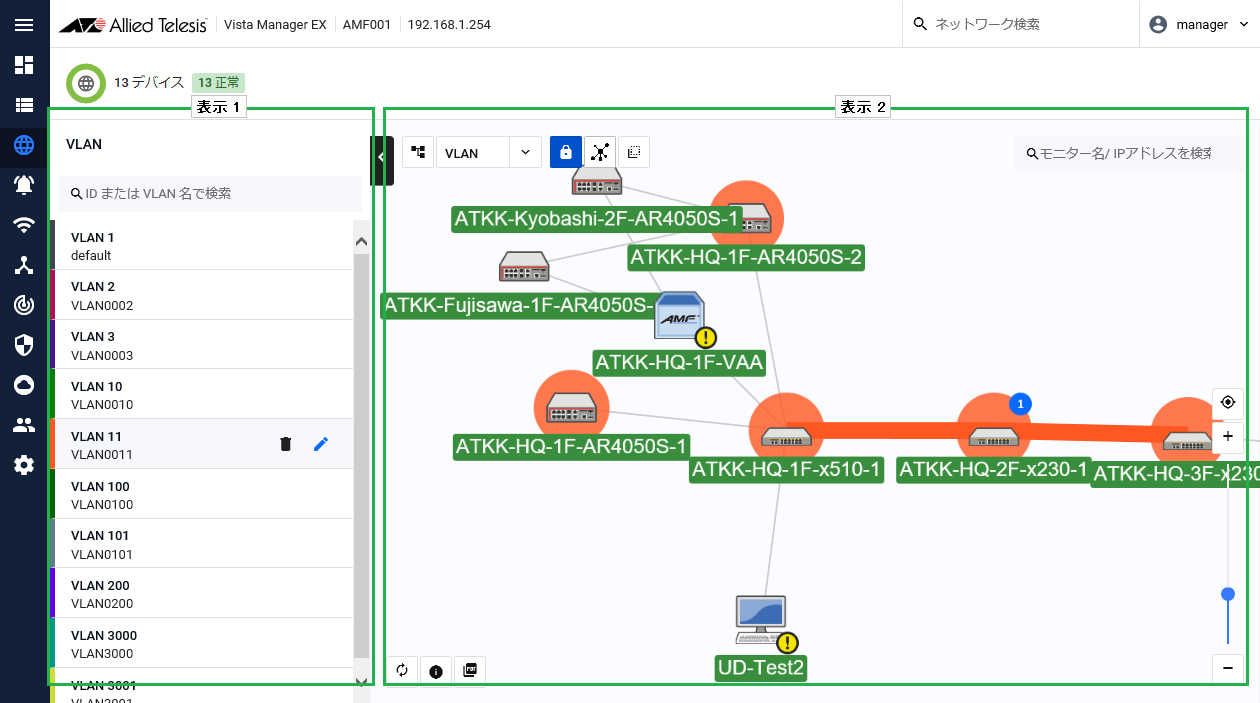The image size is (1260, 703).
Task: Select VLAN 100 in the list
Action: click(200, 494)
